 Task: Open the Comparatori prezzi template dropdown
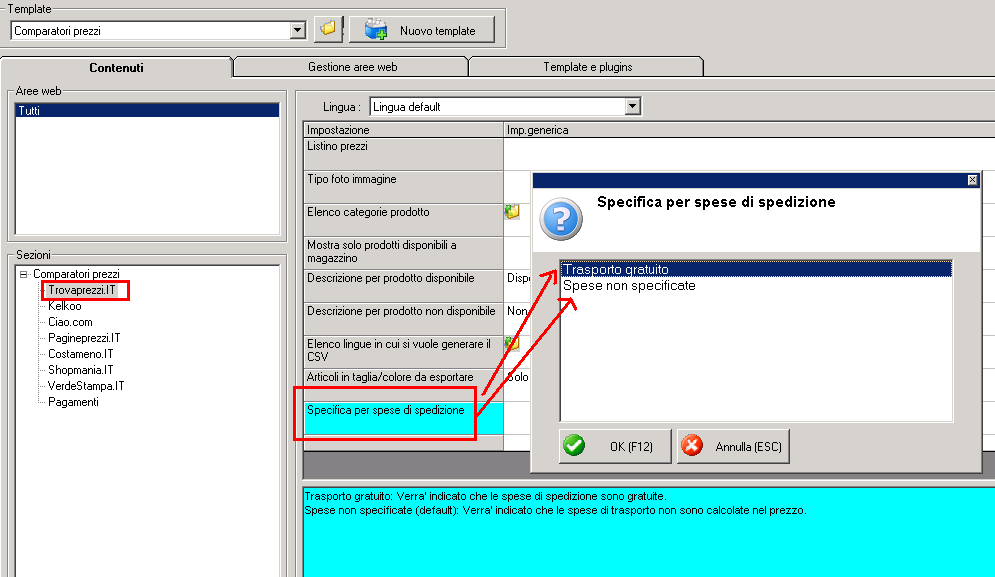[x=298, y=30]
